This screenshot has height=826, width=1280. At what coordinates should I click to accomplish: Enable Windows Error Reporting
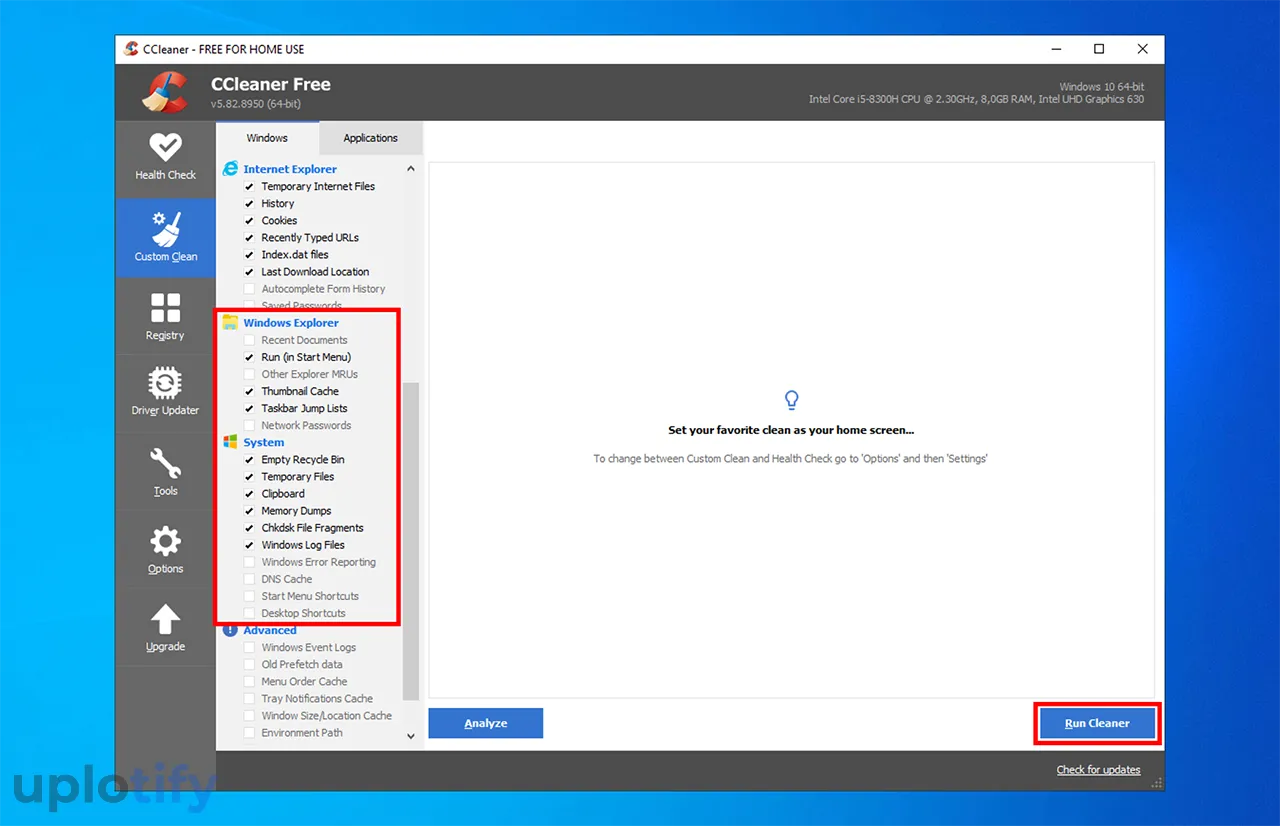point(250,562)
